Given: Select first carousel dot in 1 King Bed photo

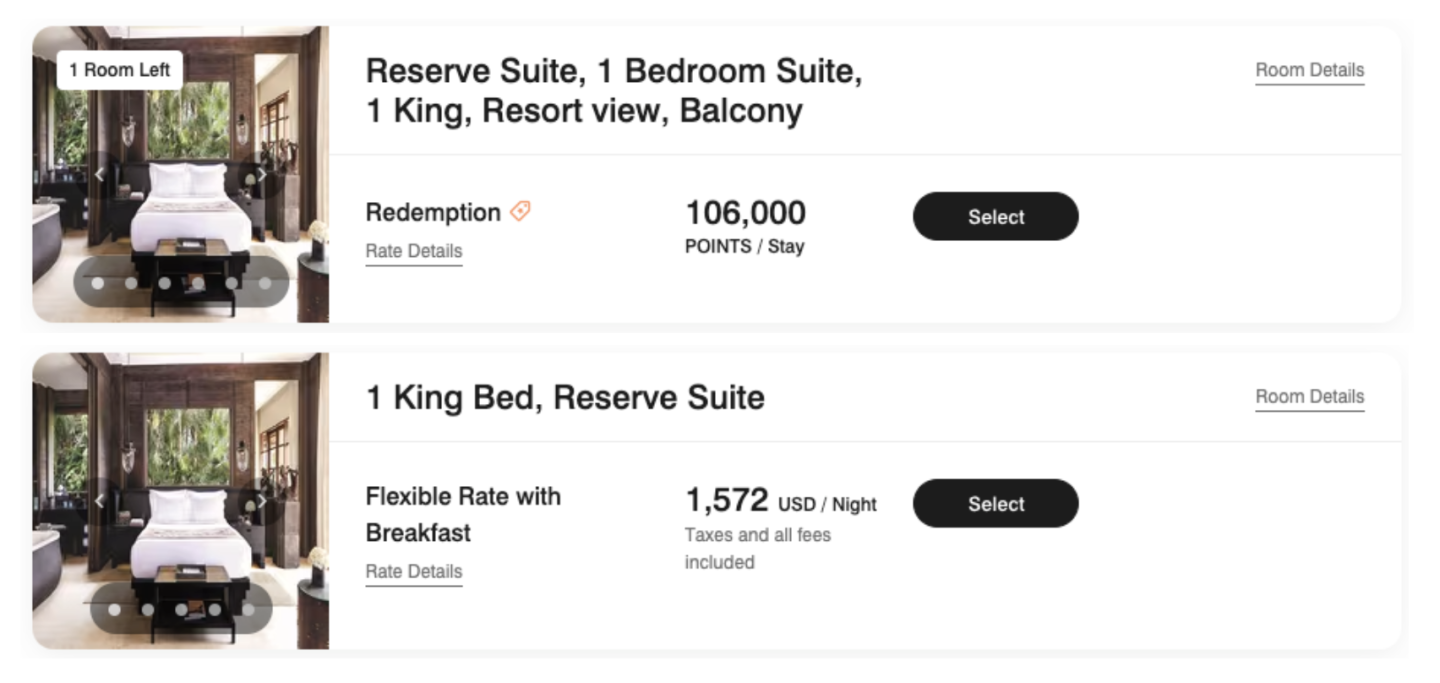Looking at the screenshot, I should click(x=114, y=609).
